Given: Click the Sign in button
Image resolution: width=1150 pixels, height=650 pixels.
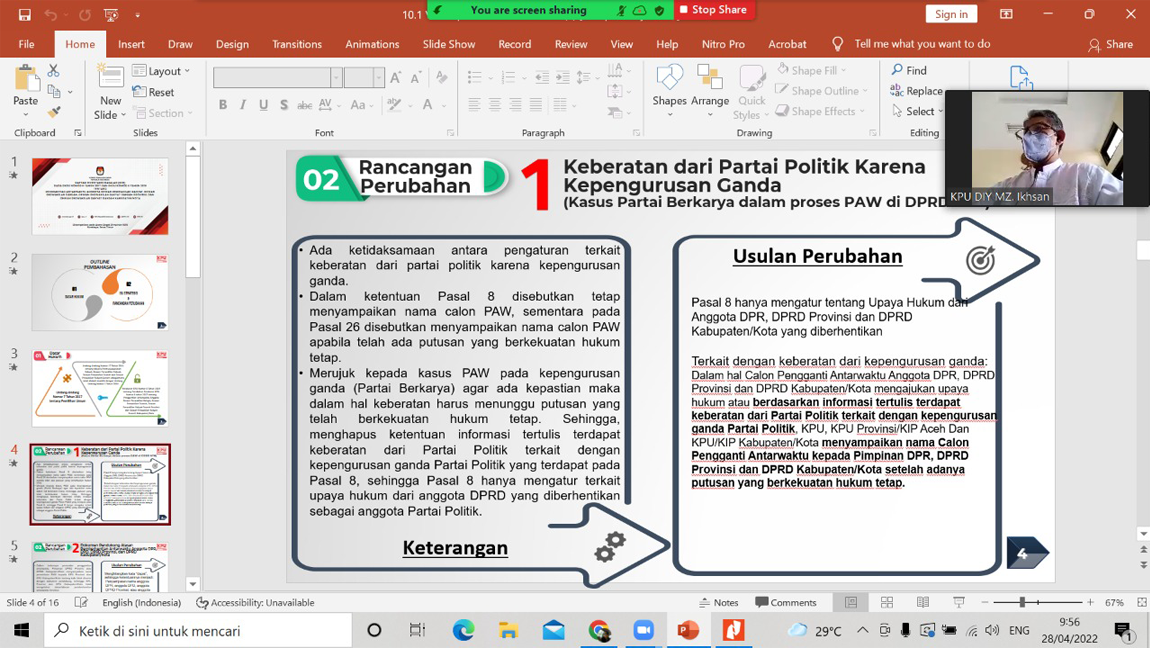Looking at the screenshot, I should click(950, 14).
